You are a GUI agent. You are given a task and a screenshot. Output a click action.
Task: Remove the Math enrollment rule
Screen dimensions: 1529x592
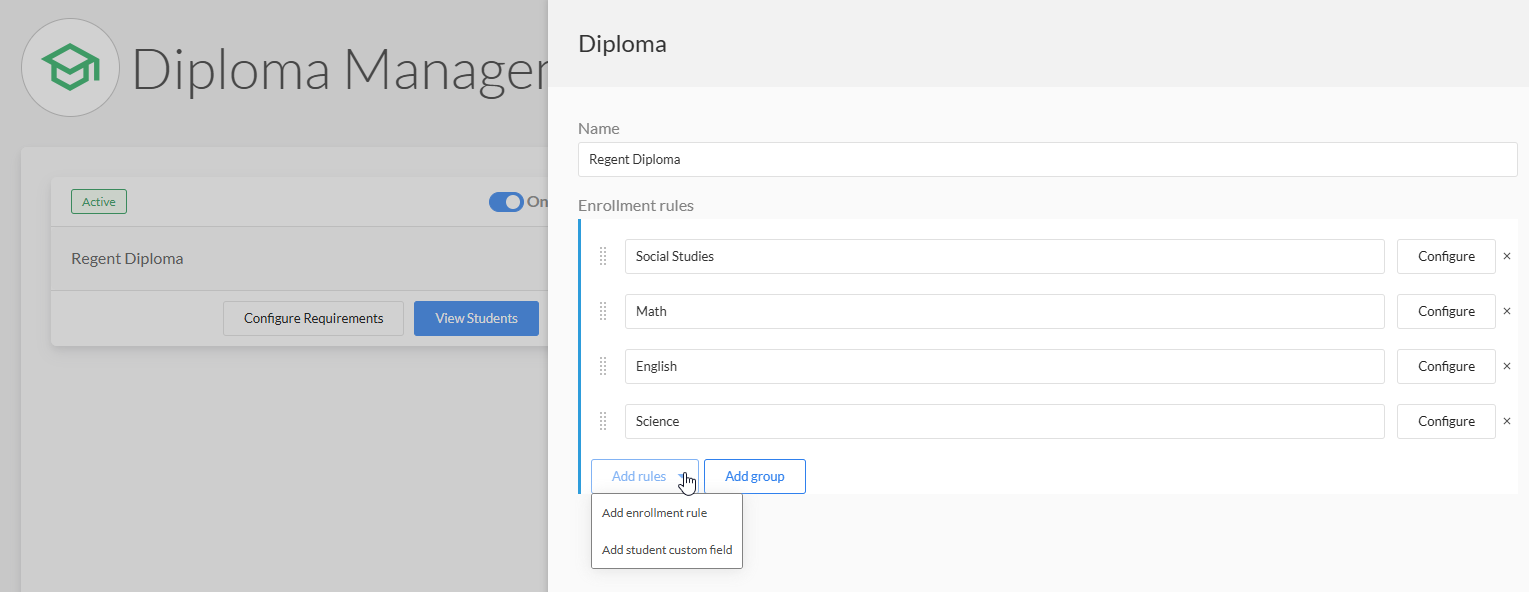1507,311
